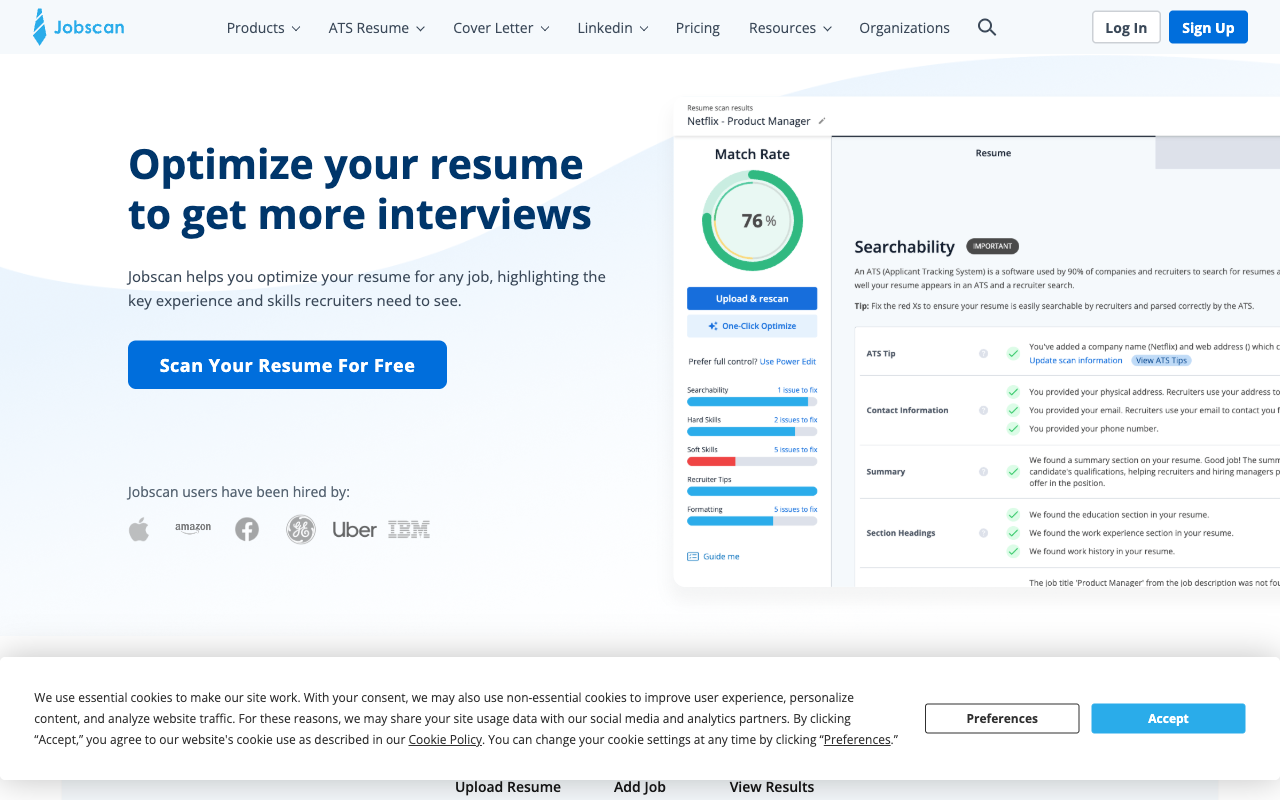Open cookie Preferences button

click(1002, 718)
